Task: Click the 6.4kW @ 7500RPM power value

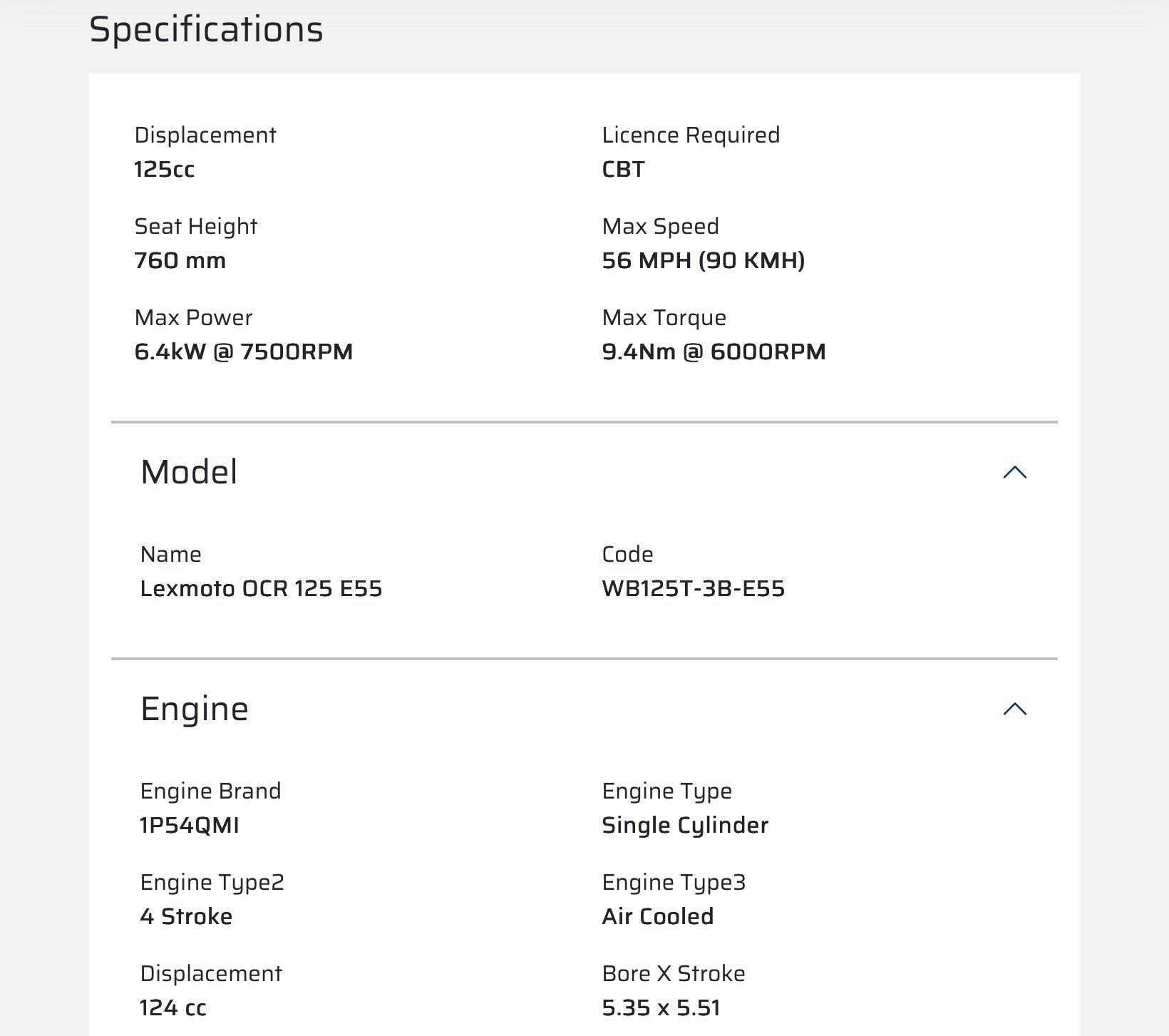Action: 243,352
